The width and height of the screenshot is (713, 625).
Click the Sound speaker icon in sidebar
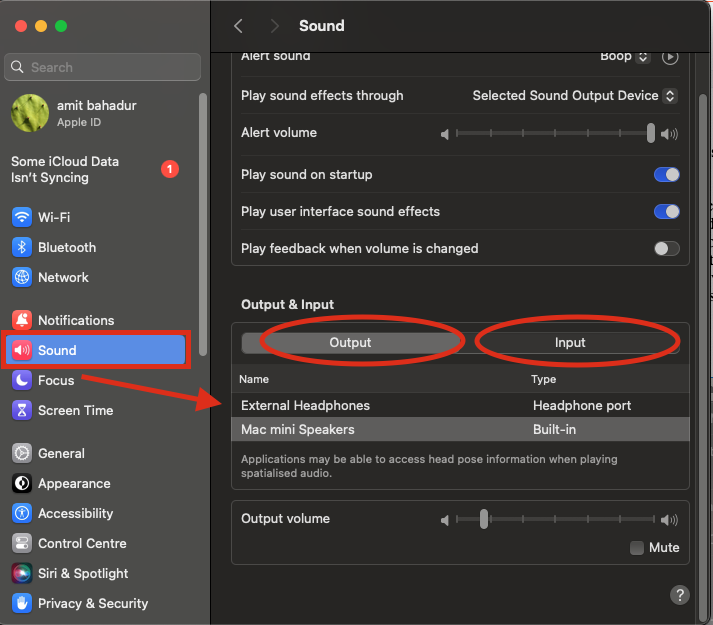pos(22,350)
